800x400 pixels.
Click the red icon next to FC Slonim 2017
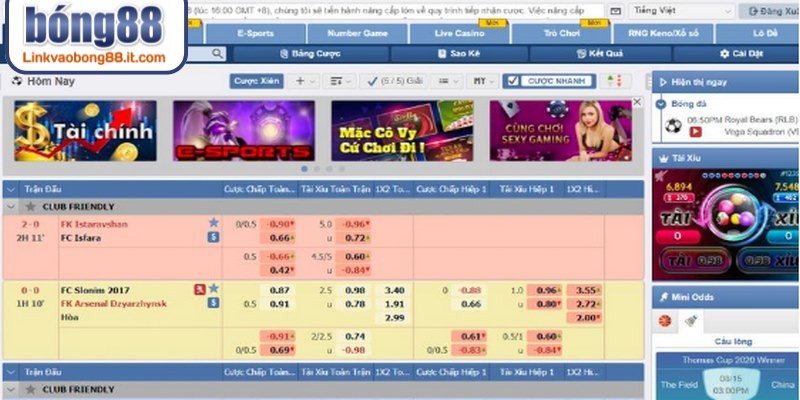199,290
